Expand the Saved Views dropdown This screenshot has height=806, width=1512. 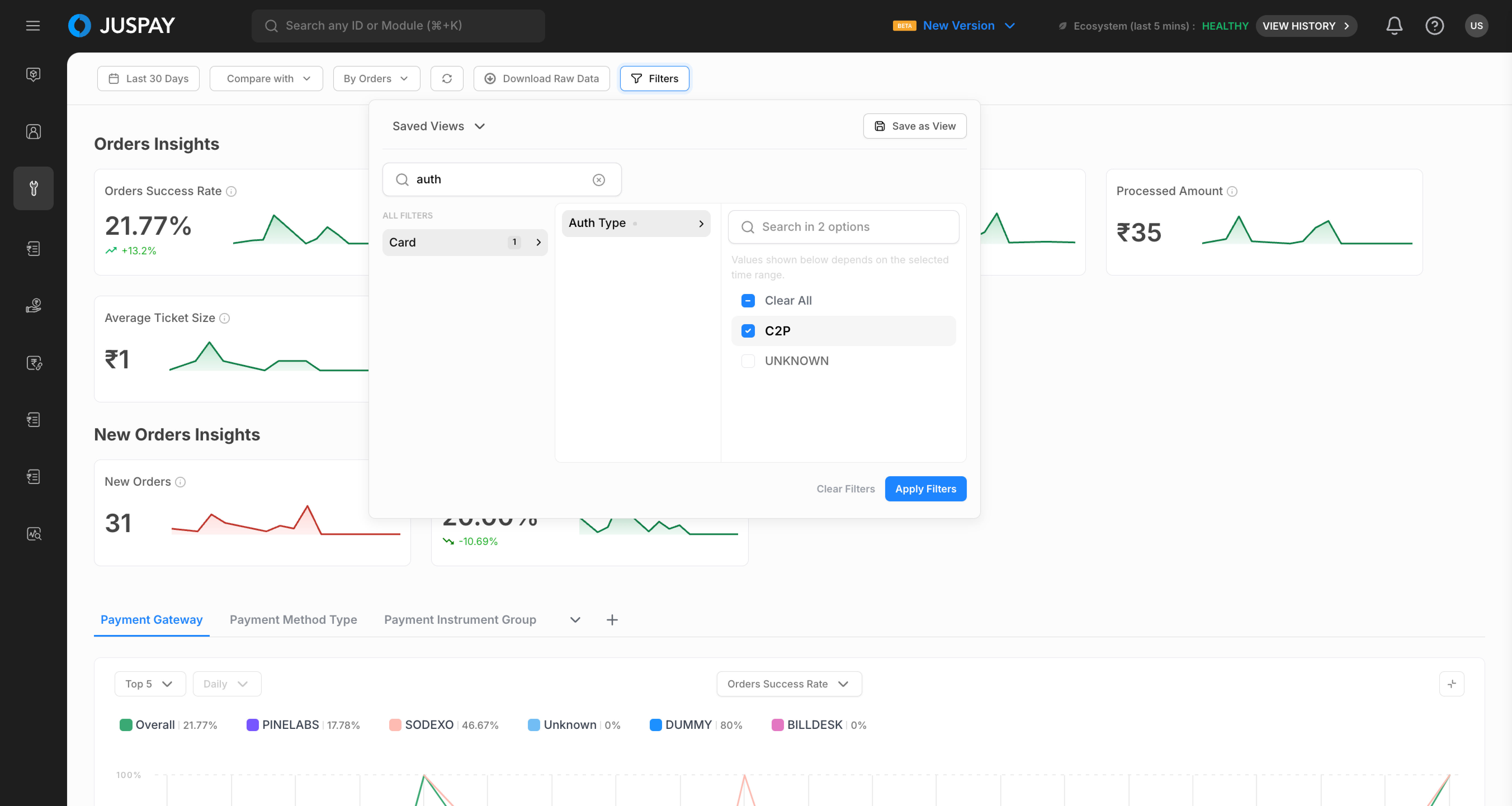438,126
